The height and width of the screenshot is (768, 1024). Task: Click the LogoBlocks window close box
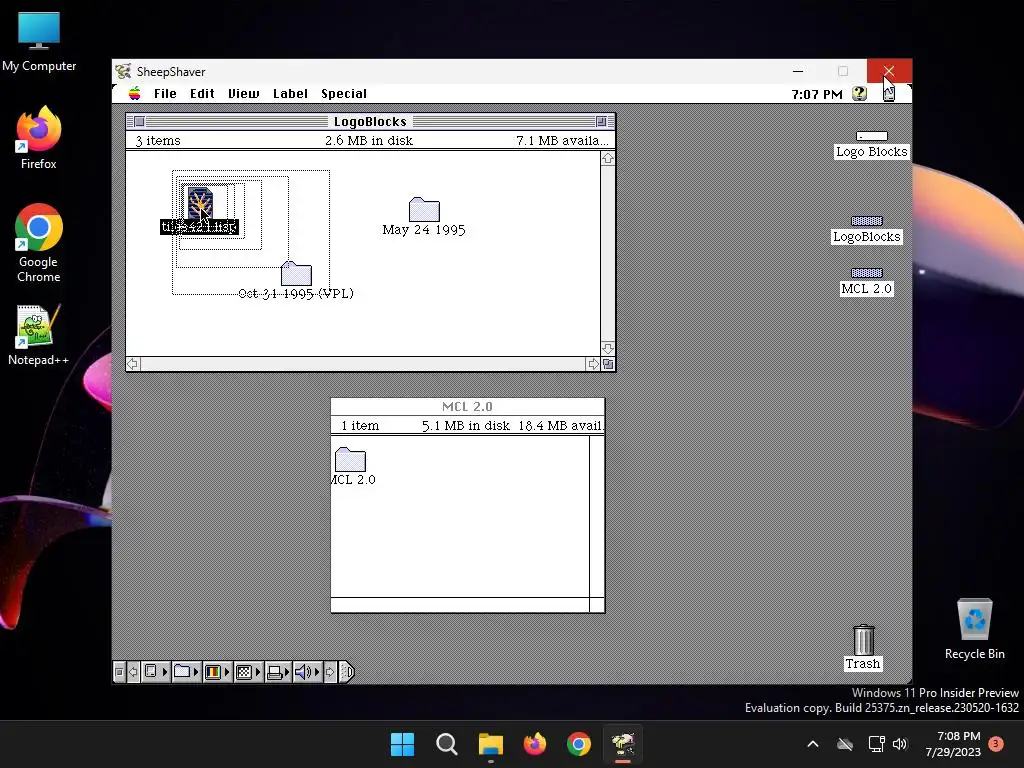(139, 121)
